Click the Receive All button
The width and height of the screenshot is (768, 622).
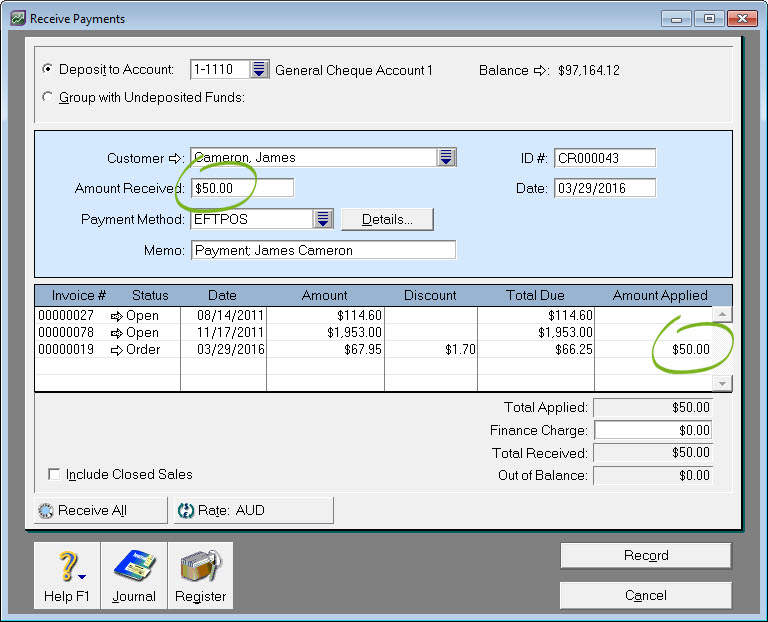100,510
